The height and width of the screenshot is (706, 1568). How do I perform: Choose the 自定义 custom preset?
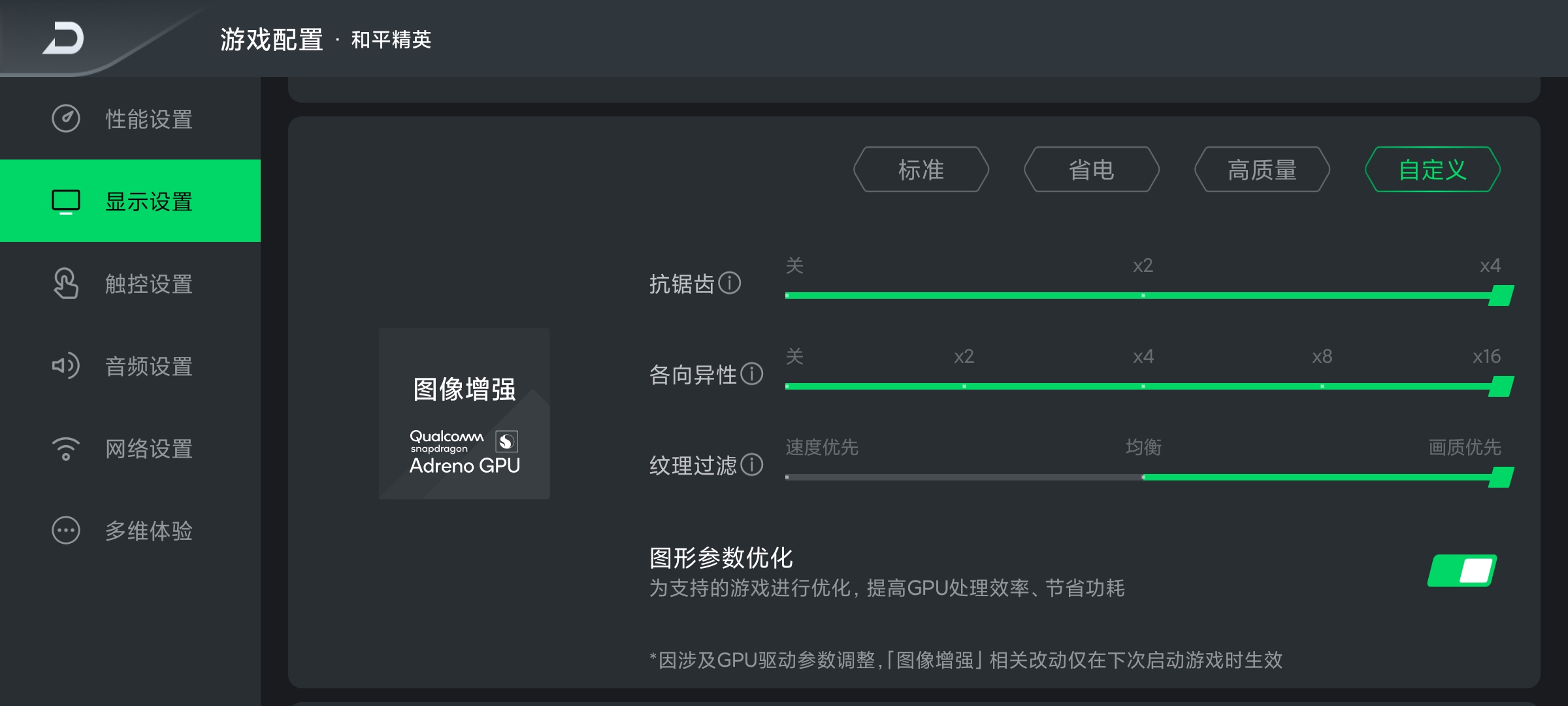pos(1433,170)
